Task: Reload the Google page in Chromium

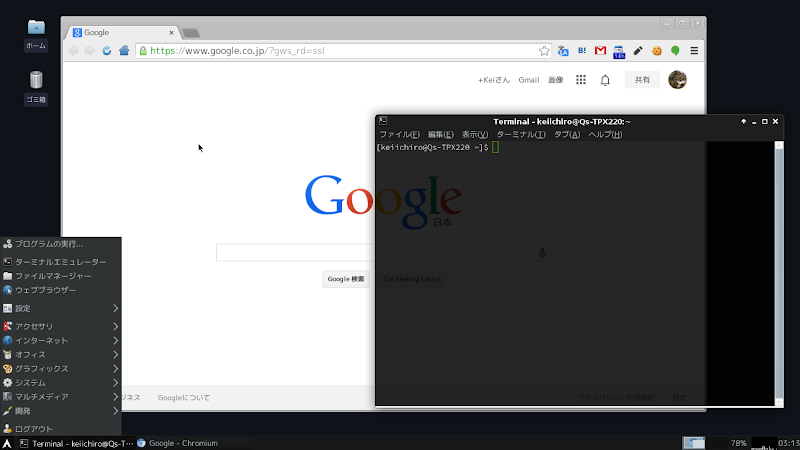Action: (x=107, y=51)
